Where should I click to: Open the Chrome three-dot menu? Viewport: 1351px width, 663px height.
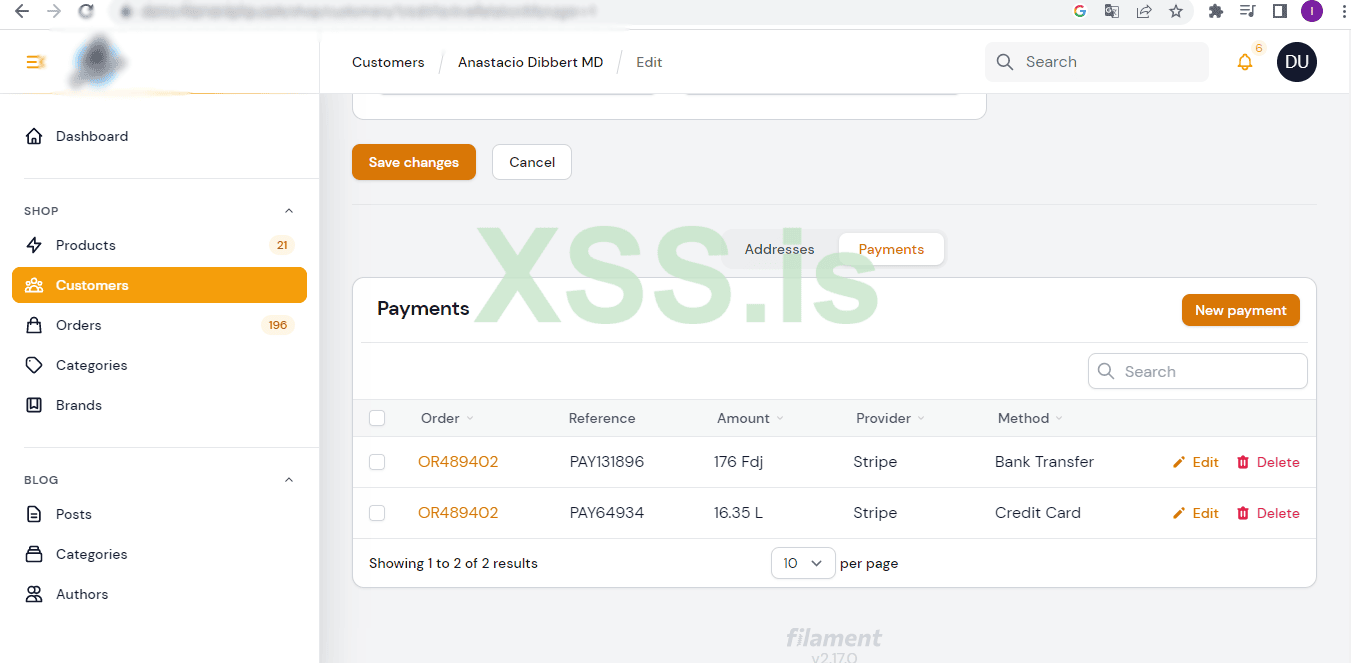[x=1343, y=11]
